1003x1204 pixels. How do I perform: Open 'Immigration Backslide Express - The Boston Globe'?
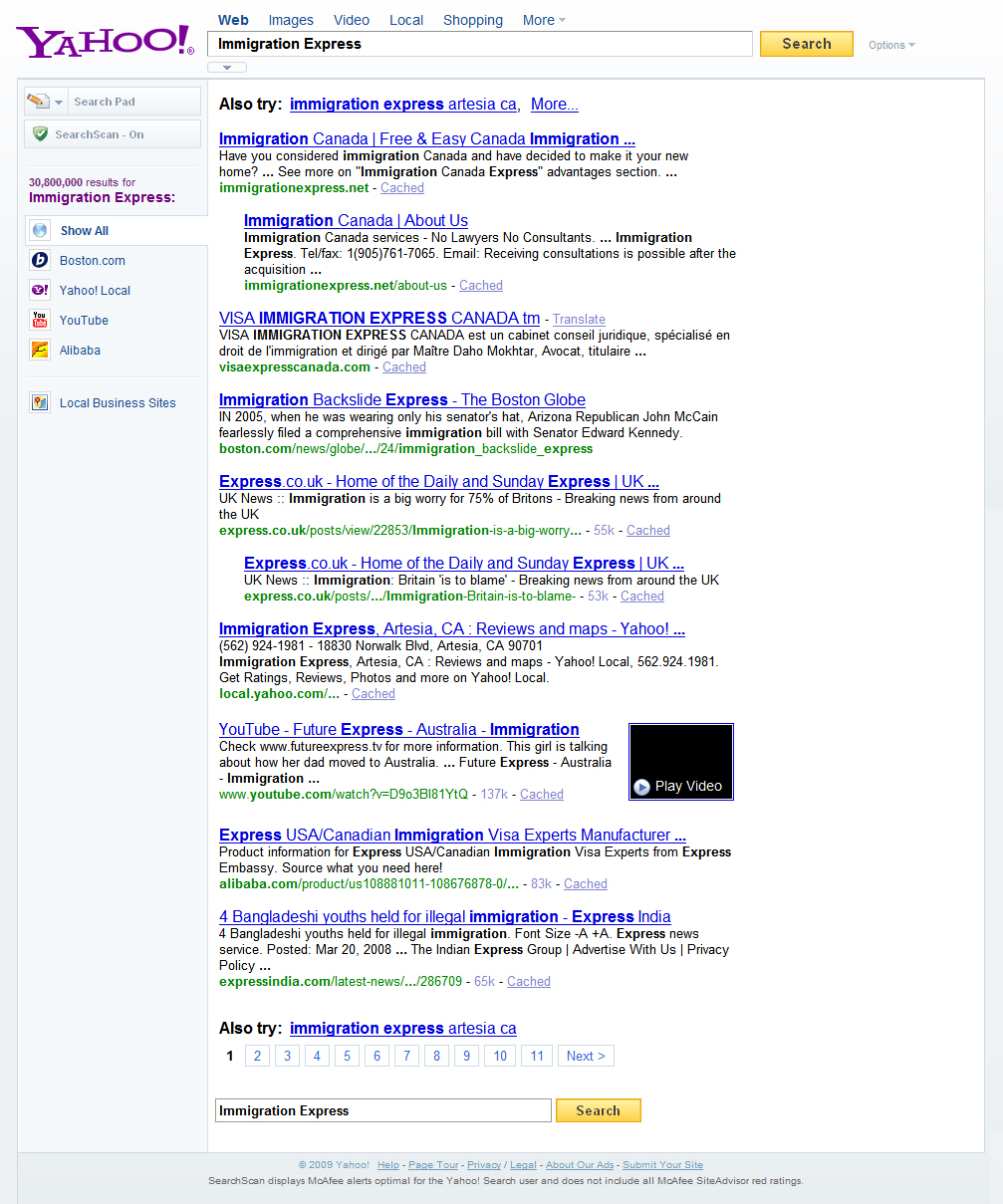pos(402,400)
